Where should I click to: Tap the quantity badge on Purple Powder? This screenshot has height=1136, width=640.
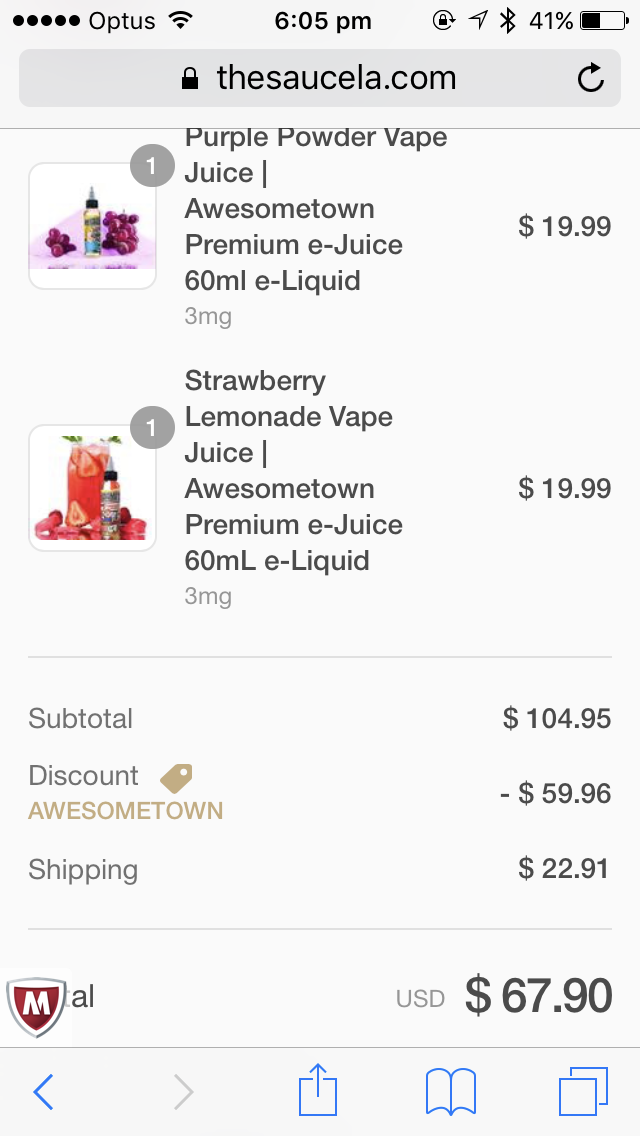pos(152,167)
